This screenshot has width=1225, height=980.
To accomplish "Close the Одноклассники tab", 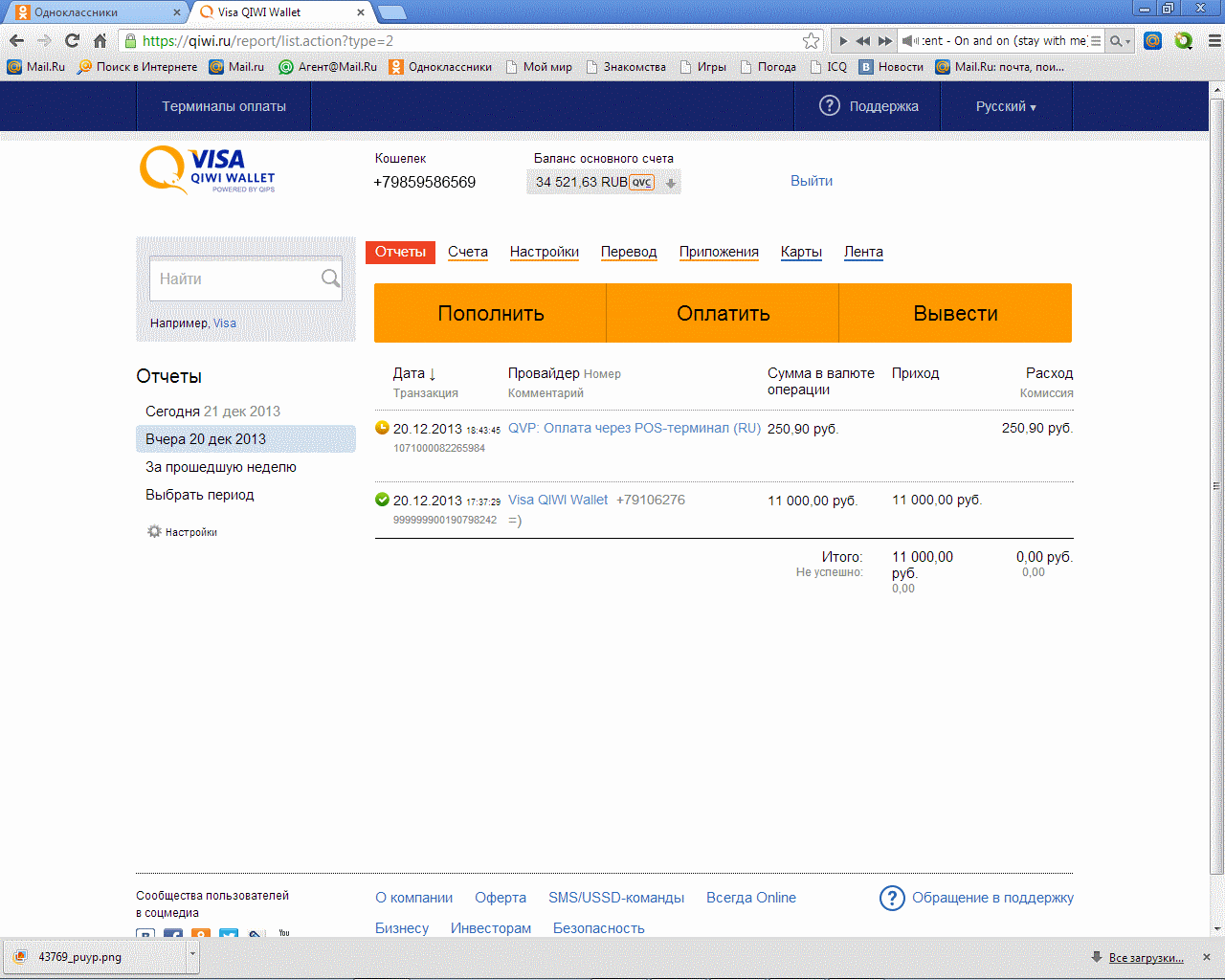I will coord(177,12).
